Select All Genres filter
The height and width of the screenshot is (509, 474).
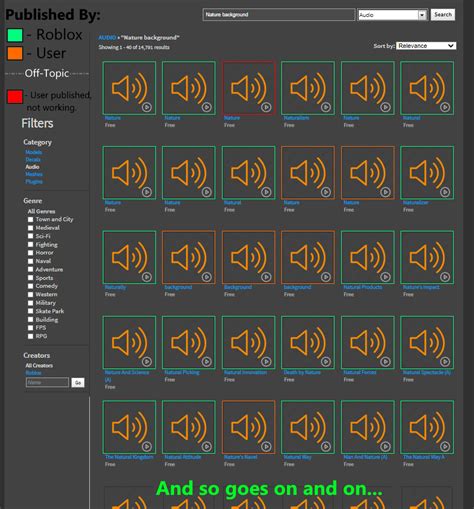click(x=41, y=211)
